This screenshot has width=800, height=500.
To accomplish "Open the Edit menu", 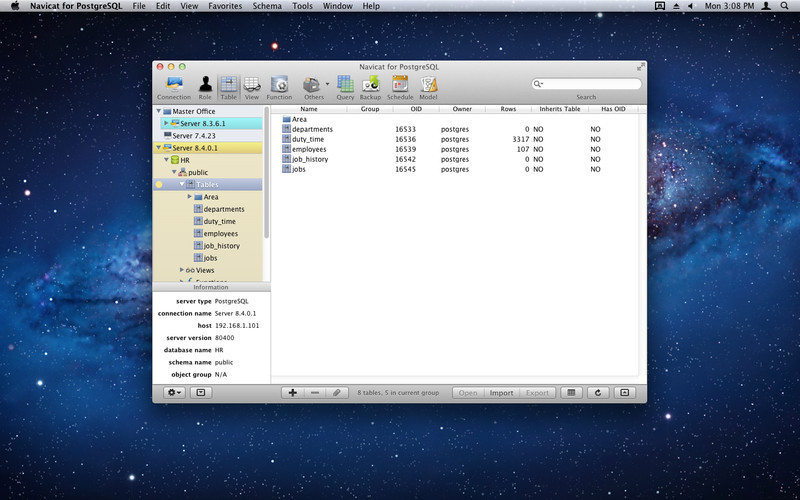I will [x=163, y=6].
